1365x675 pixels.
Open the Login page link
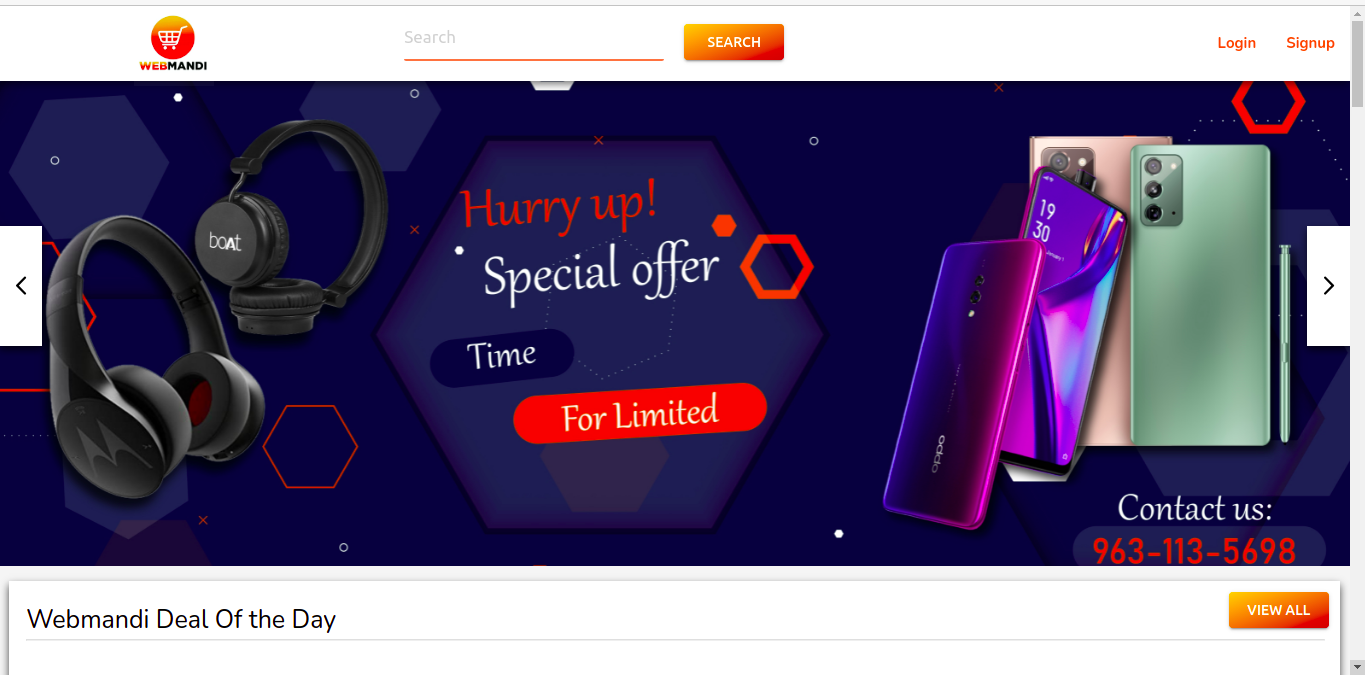coord(1236,43)
